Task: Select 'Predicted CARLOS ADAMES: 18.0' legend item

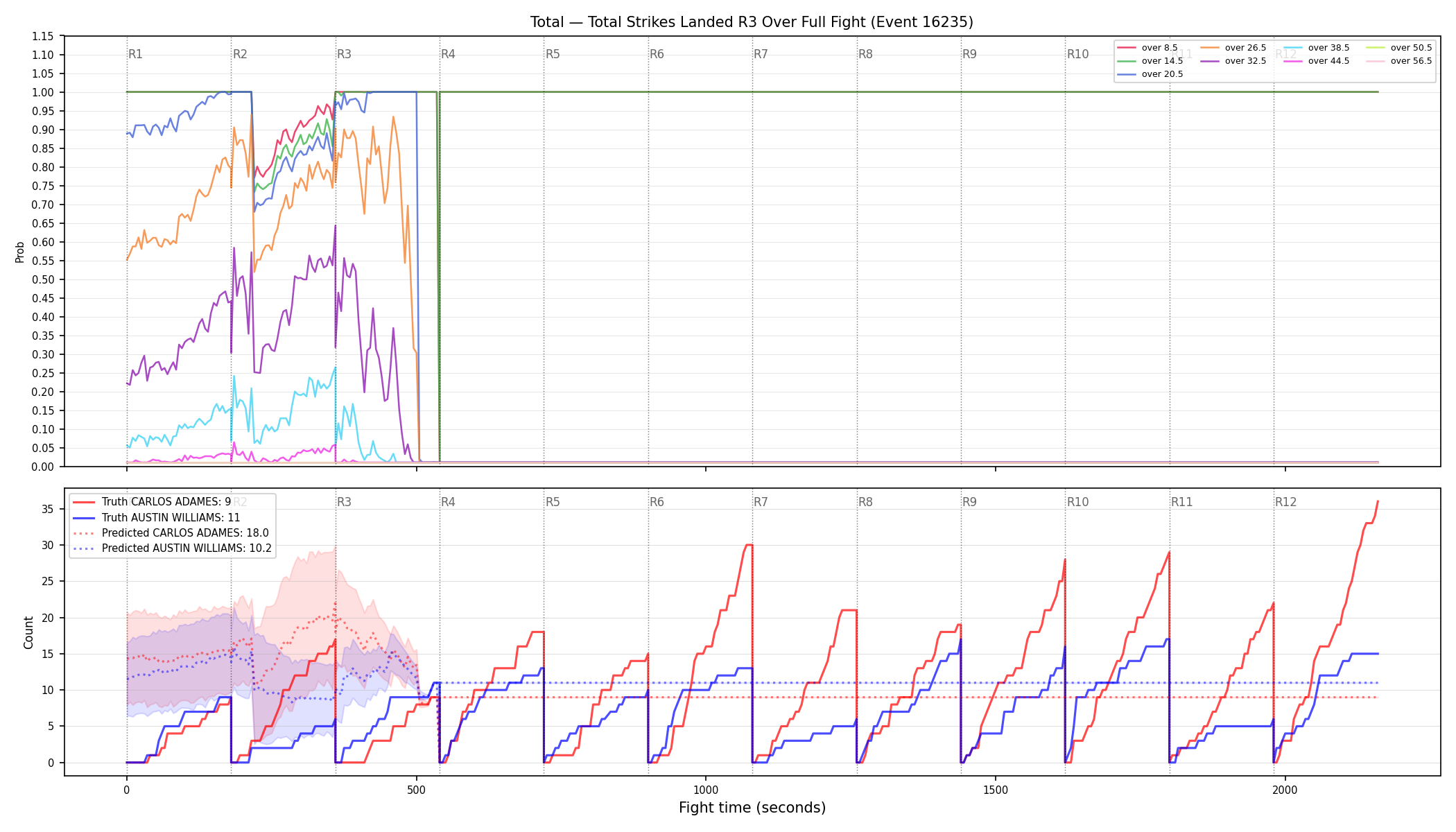Action: [x=171, y=533]
